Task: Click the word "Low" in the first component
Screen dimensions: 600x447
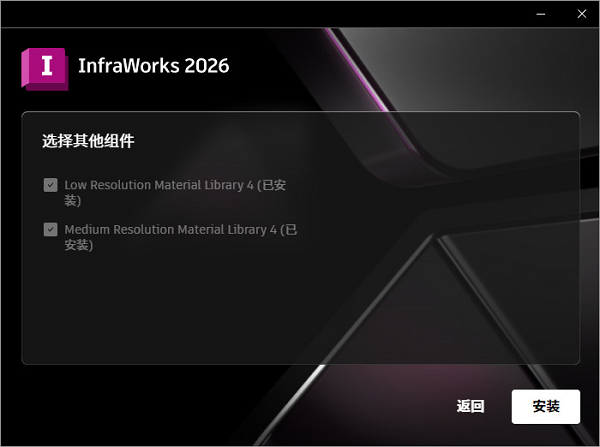Action: 76,185
